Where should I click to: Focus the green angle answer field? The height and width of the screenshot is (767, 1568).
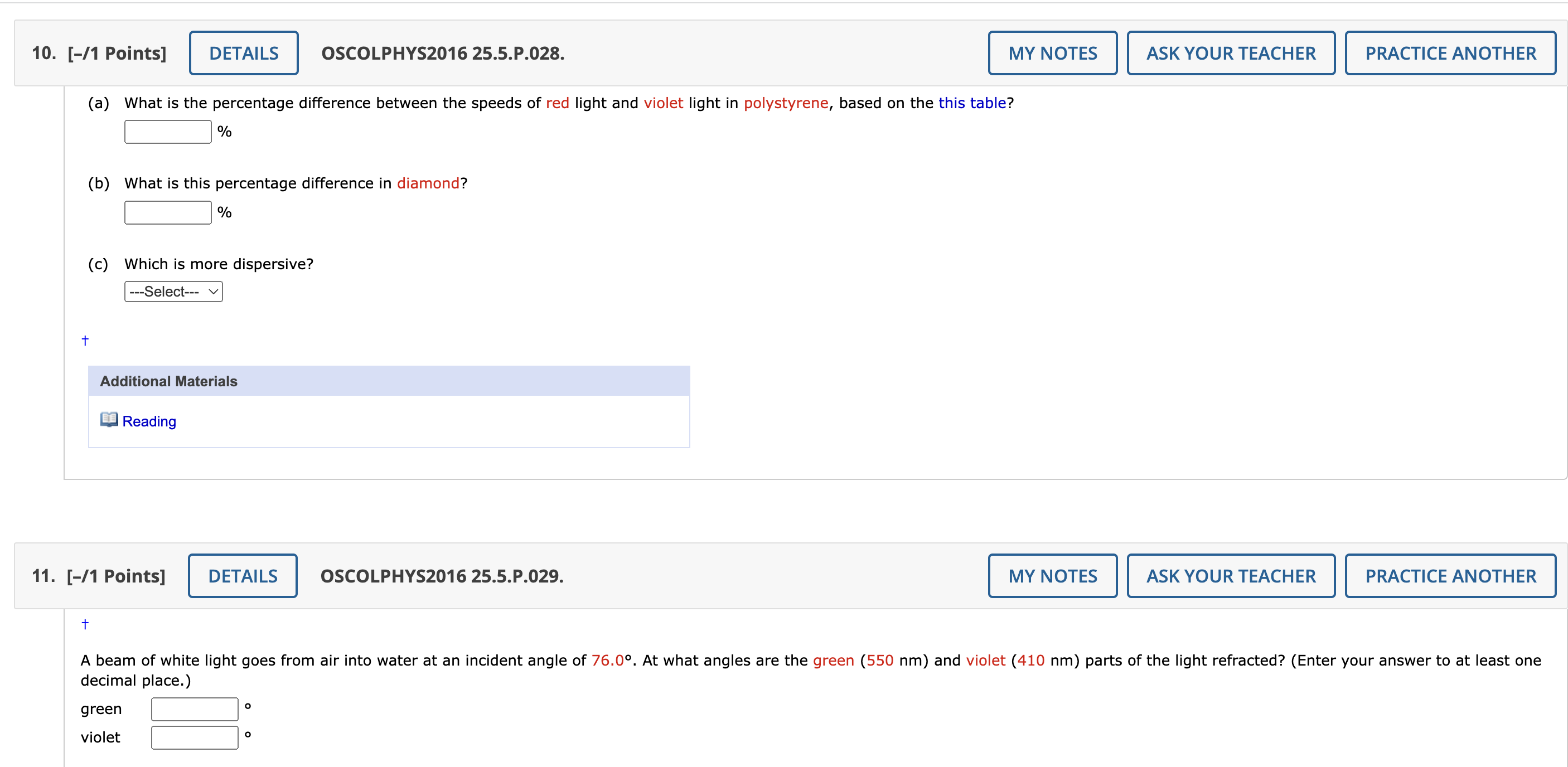point(195,709)
